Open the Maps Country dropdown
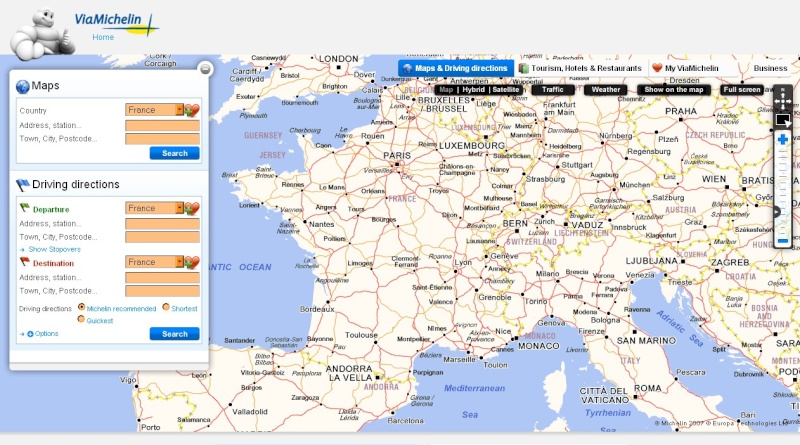 pos(154,110)
